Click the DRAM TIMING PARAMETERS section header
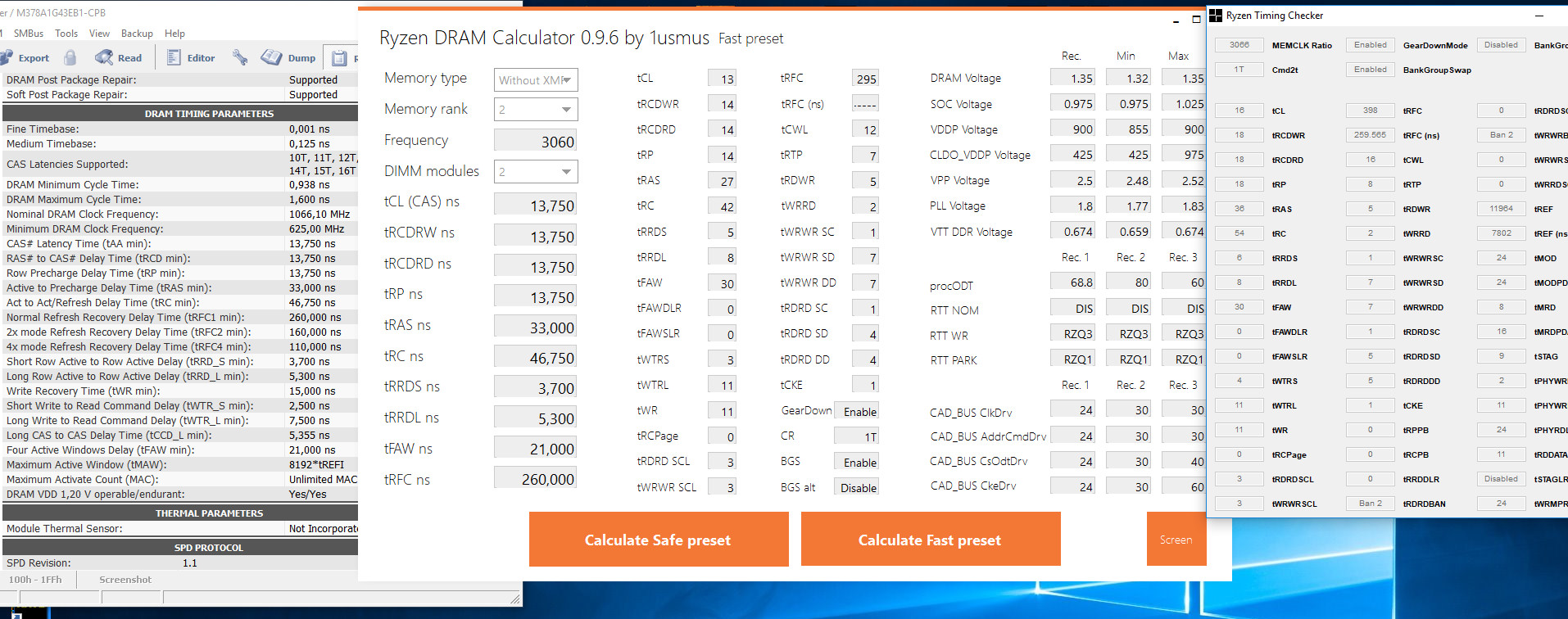The image size is (1568, 619). 180,113
